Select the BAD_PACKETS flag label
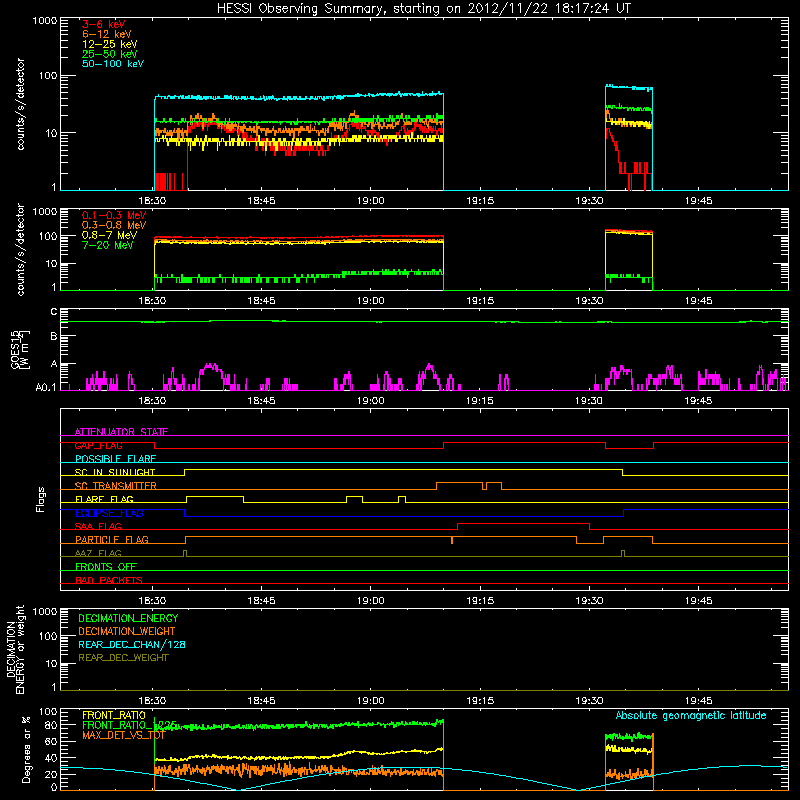Viewport: 800px width, 800px height. tap(109, 580)
